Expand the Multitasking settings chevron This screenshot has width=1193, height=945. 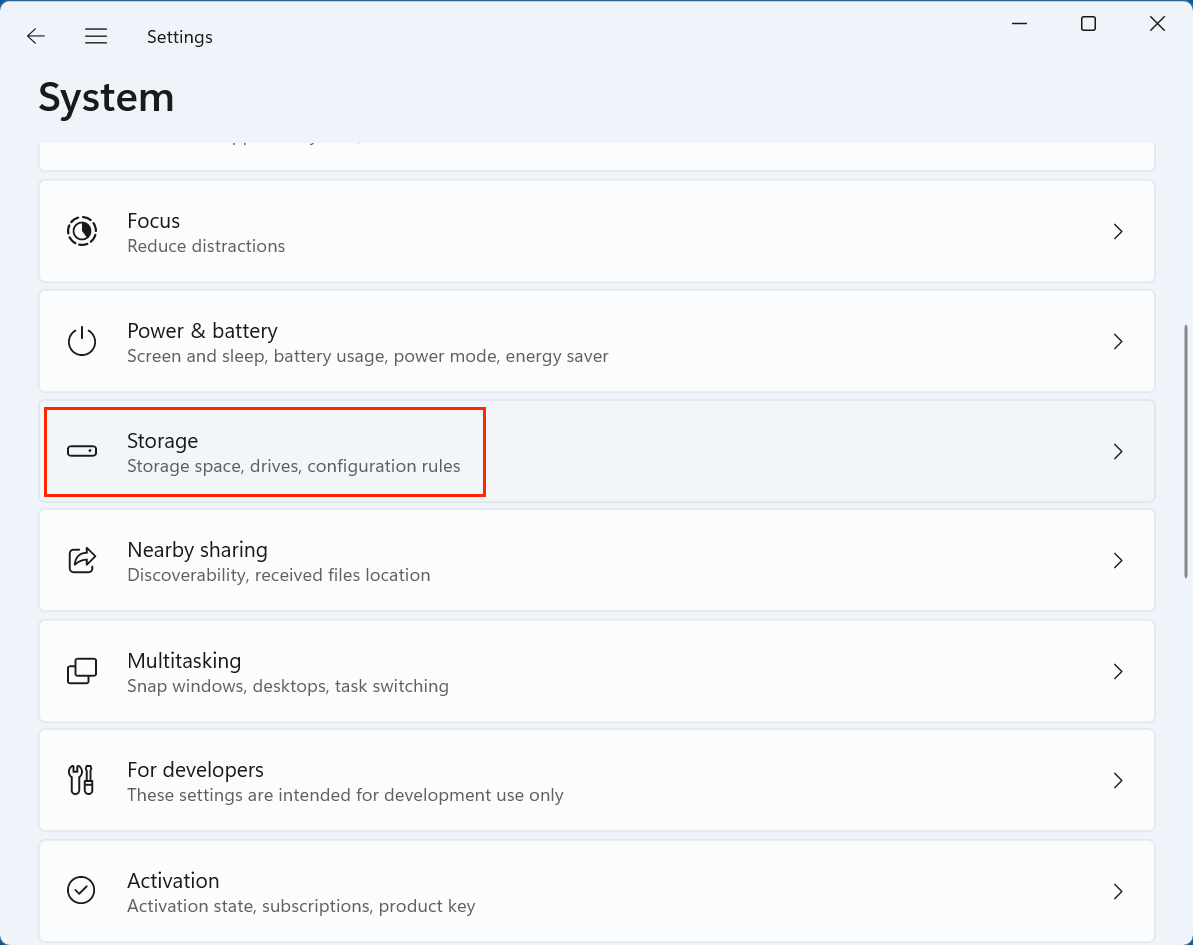1118,671
